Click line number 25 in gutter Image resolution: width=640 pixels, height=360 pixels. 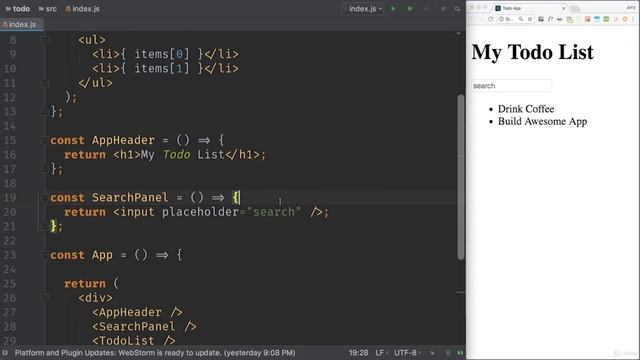[10, 284]
